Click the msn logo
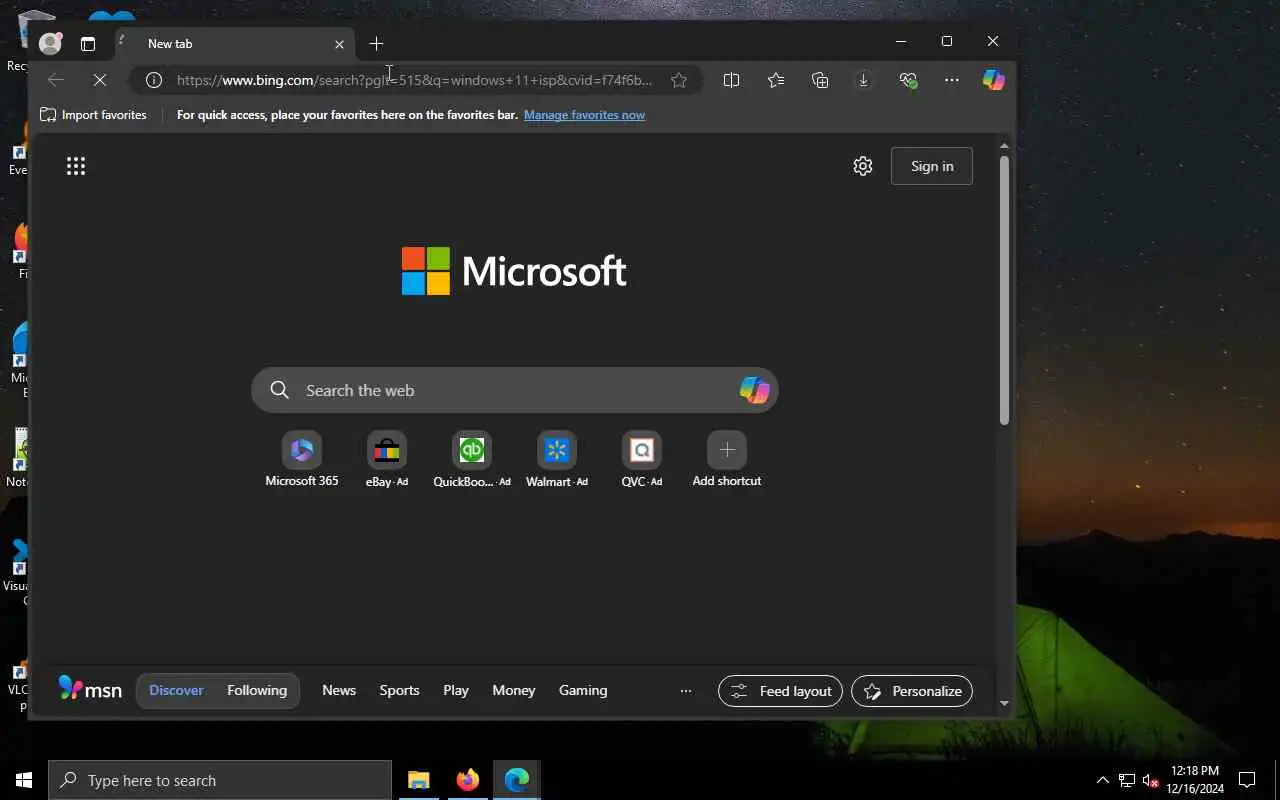This screenshot has height=800, width=1280. point(90,690)
